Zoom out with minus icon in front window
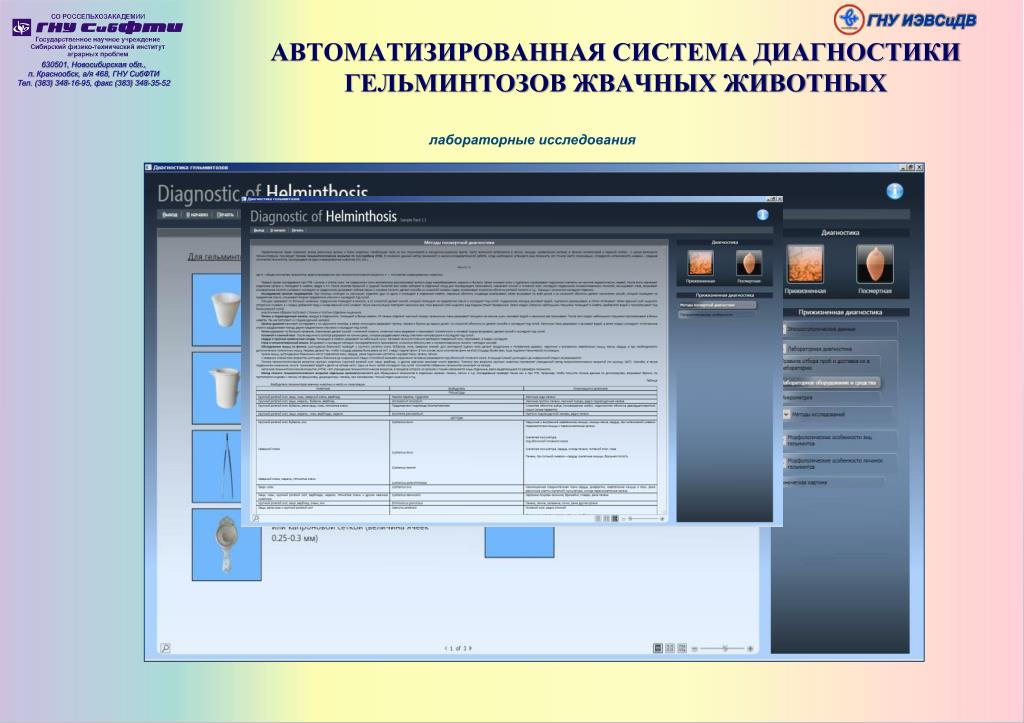The width and height of the screenshot is (1024, 723). click(623, 519)
